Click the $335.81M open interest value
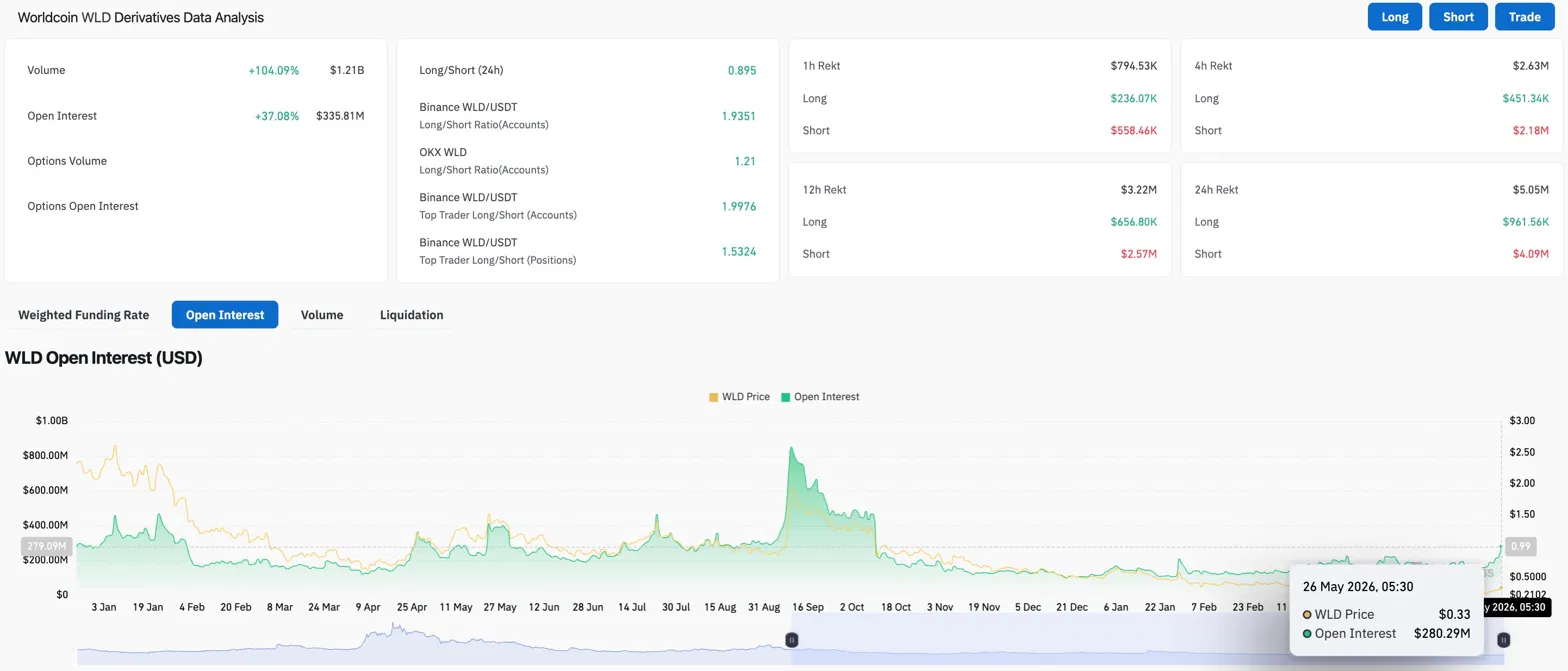The image size is (1568, 671). tap(340, 116)
